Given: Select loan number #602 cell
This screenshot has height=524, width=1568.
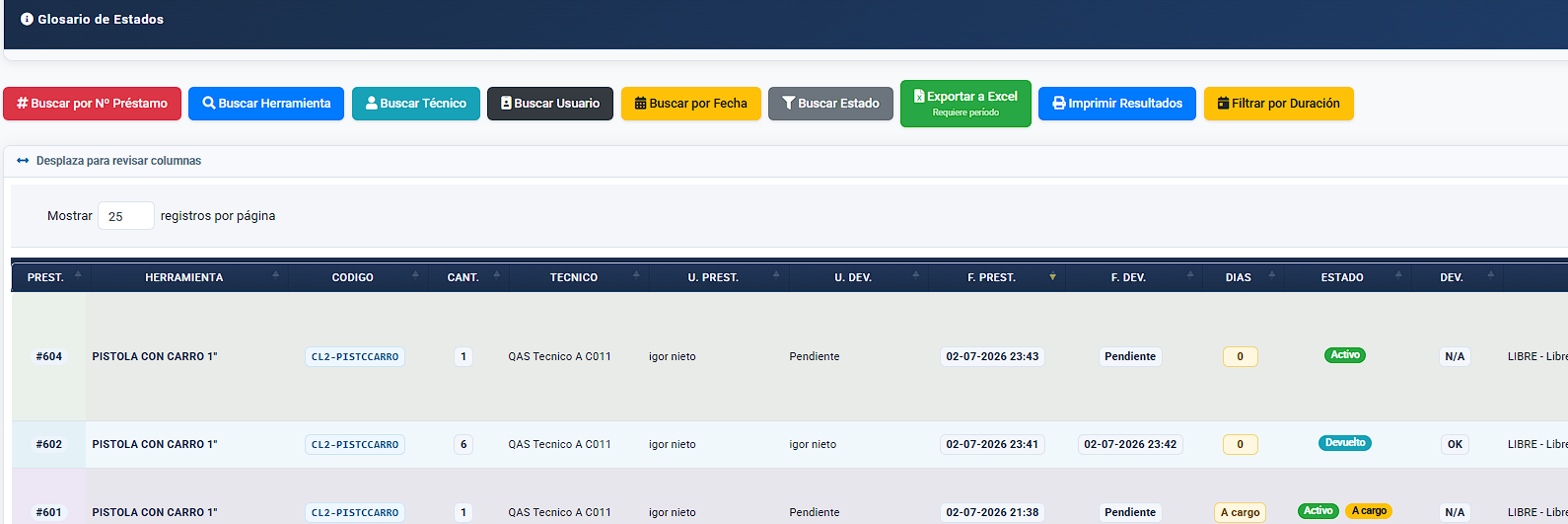Looking at the screenshot, I should [49, 444].
